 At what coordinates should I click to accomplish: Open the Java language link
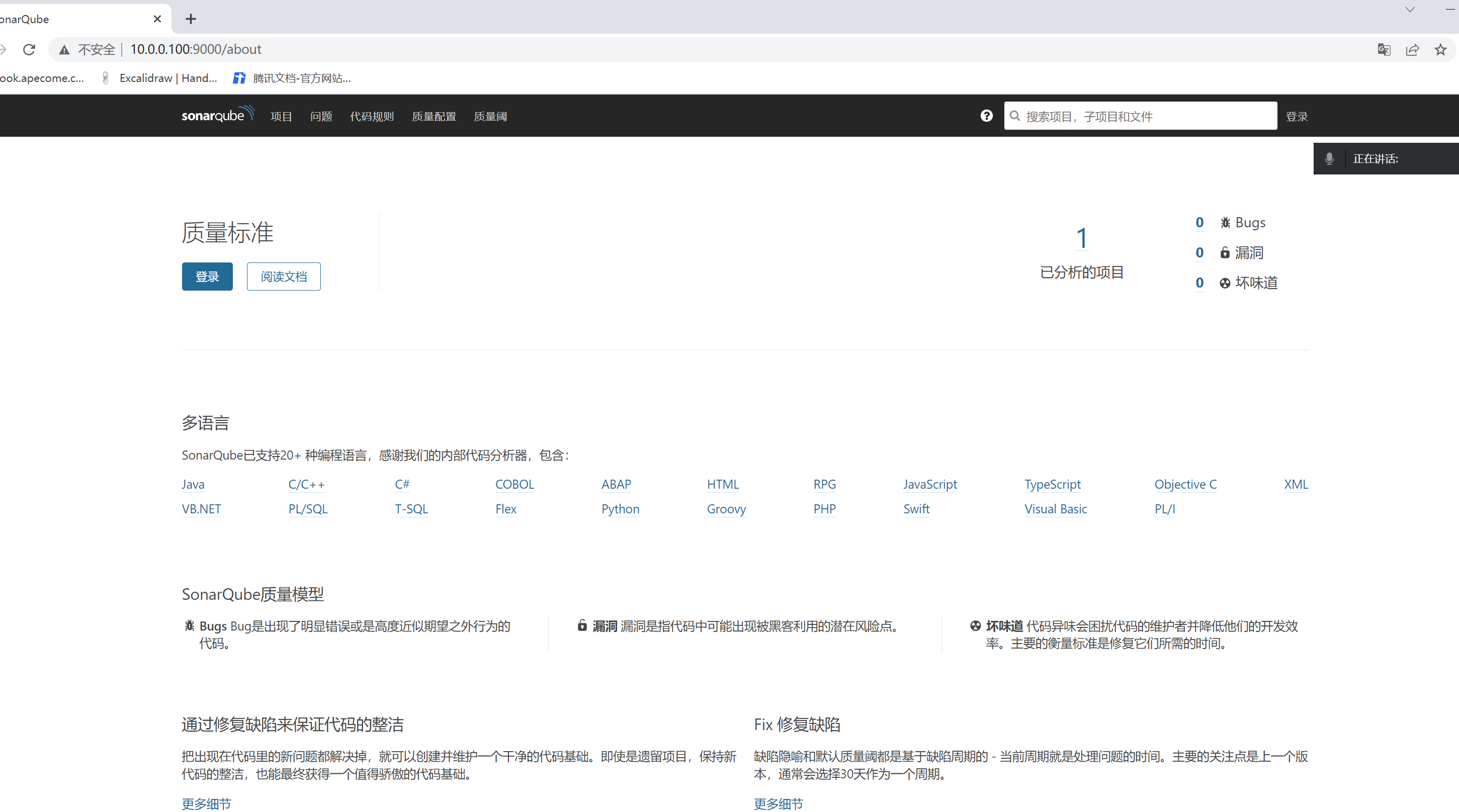193,484
